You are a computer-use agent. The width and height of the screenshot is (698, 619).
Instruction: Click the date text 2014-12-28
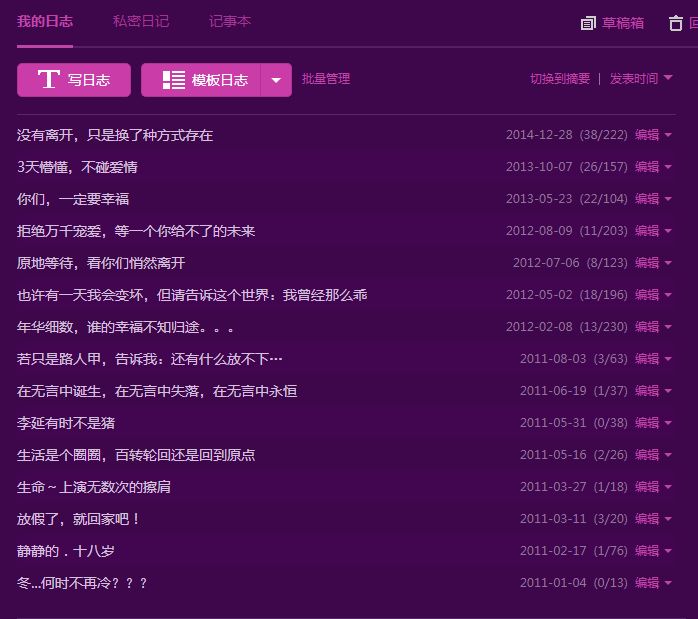point(539,135)
